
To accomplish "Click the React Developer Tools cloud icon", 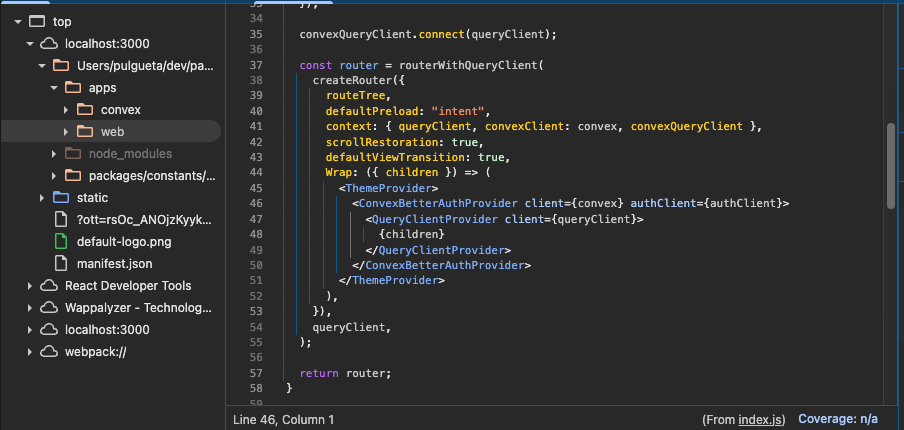I will click(49, 286).
